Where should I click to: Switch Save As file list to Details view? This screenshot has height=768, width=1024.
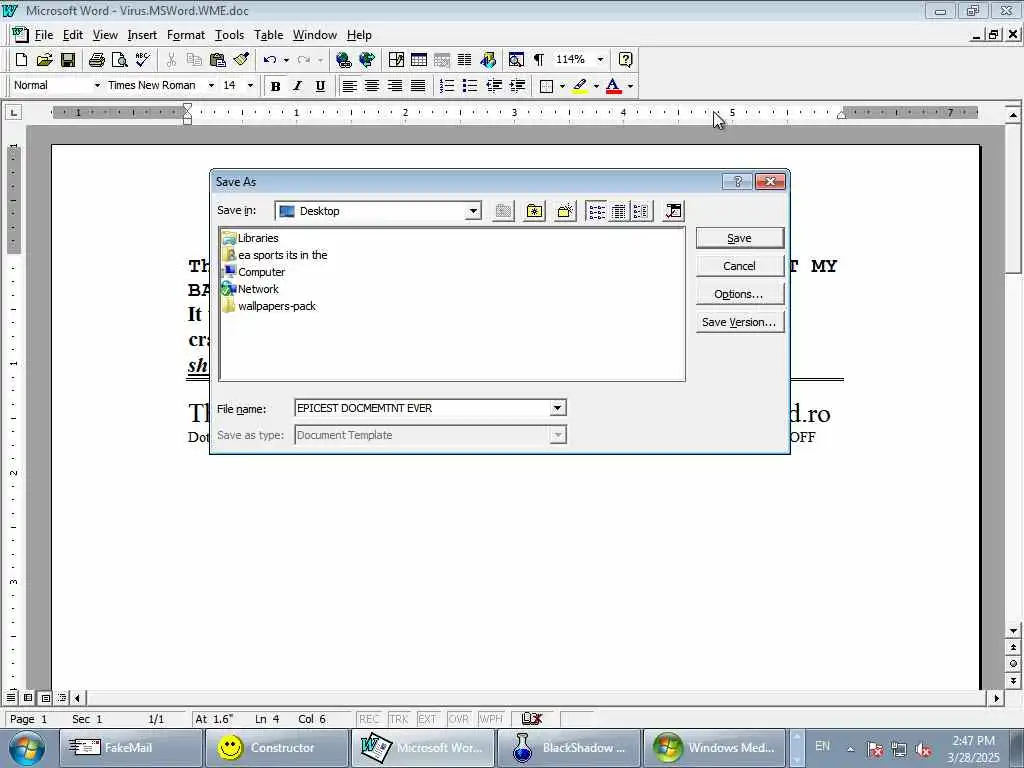[x=618, y=211]
